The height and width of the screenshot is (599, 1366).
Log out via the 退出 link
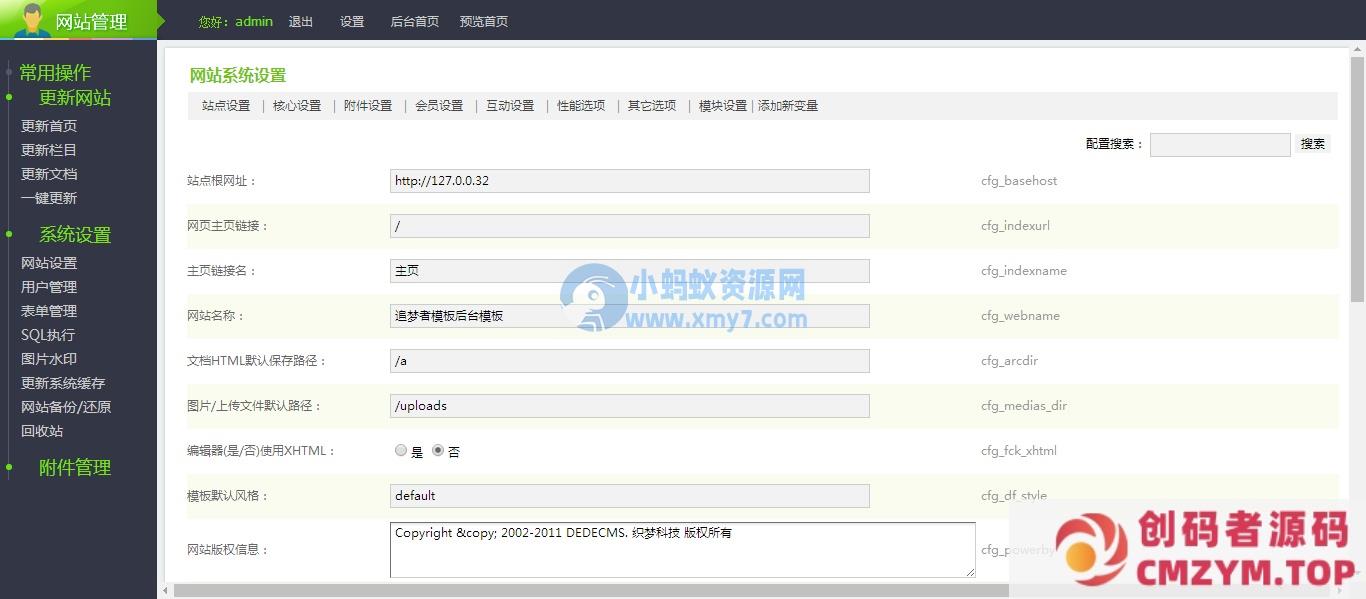(x=300, y=21)
